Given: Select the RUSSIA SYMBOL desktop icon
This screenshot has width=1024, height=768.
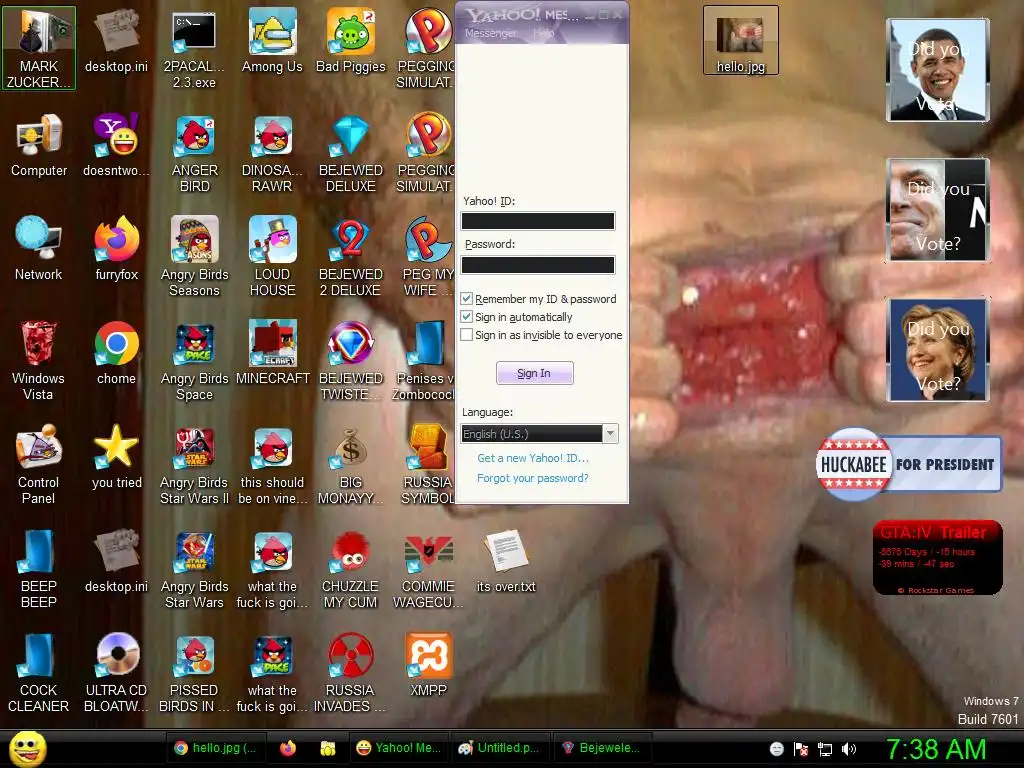Looking at the screenshot, I should (x=428, y=465).
